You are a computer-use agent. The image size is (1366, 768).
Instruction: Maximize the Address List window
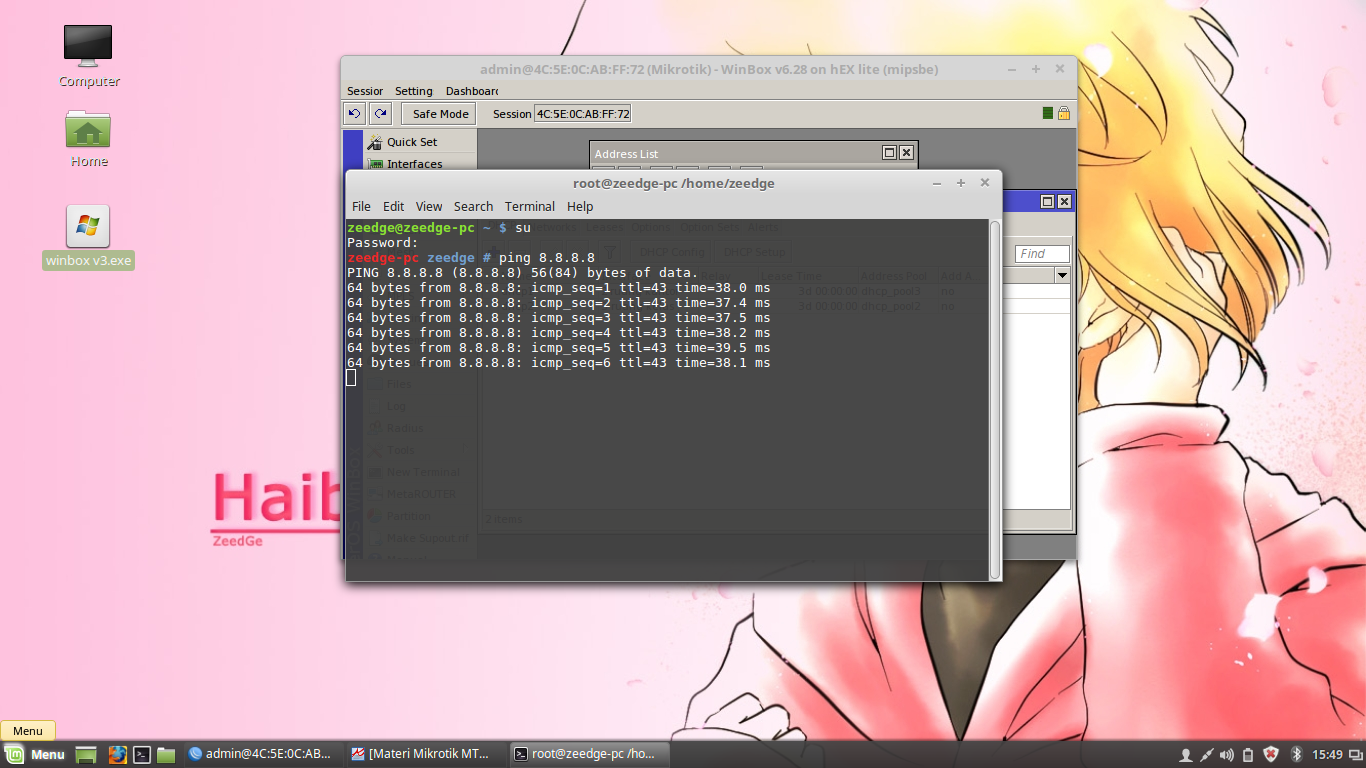click(x=889, y=153)
